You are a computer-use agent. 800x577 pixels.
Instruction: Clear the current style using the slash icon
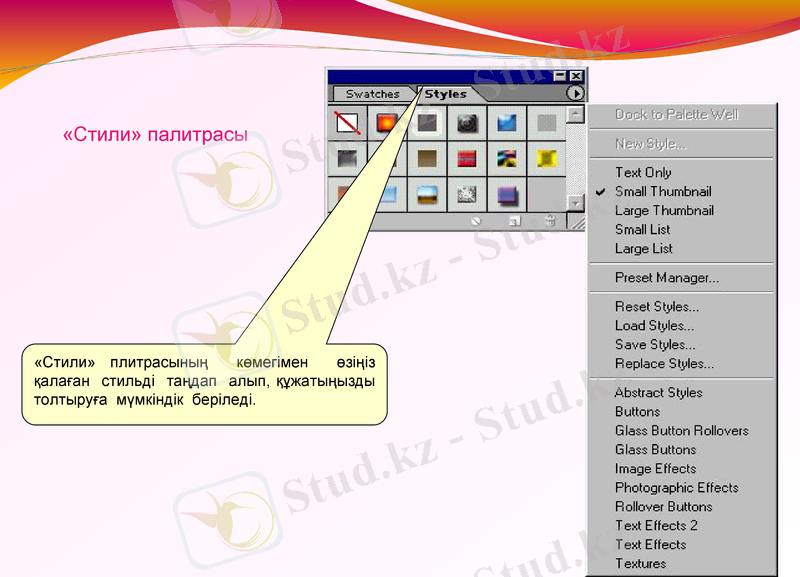[475, 220]
